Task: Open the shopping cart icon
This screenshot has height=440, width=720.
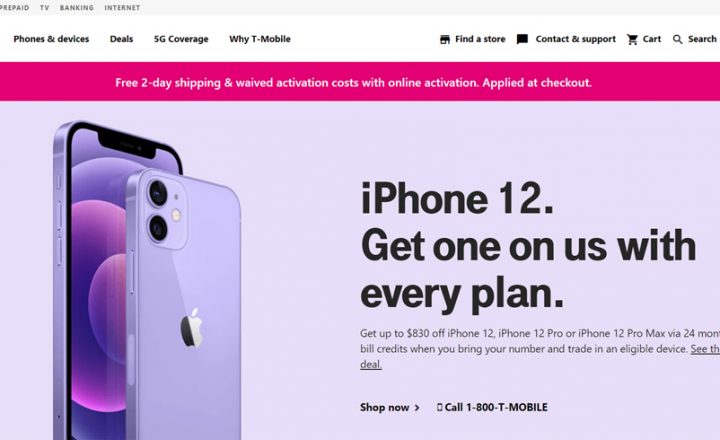Action: [x=632, y=39]
